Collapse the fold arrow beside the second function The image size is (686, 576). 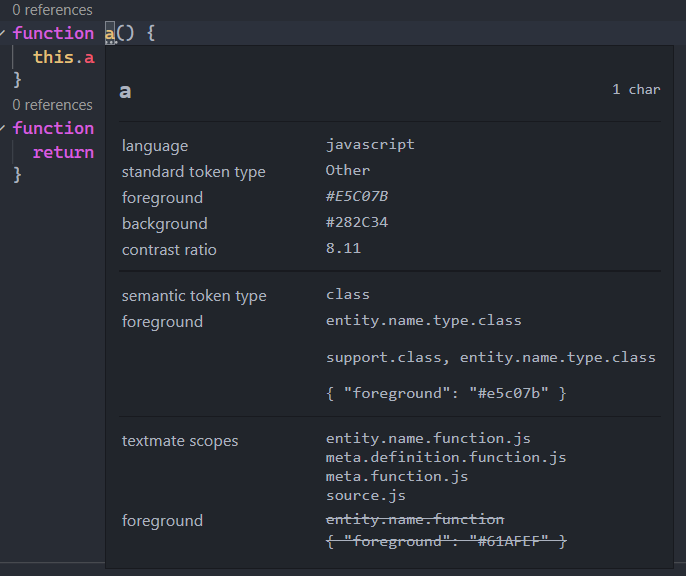click(3, 128)
